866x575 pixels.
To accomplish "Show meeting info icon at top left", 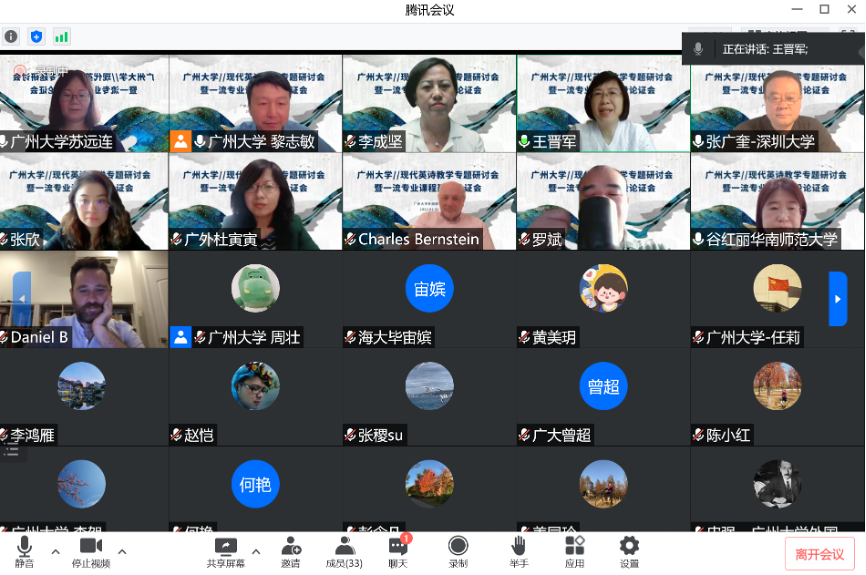I will (11, 36).
